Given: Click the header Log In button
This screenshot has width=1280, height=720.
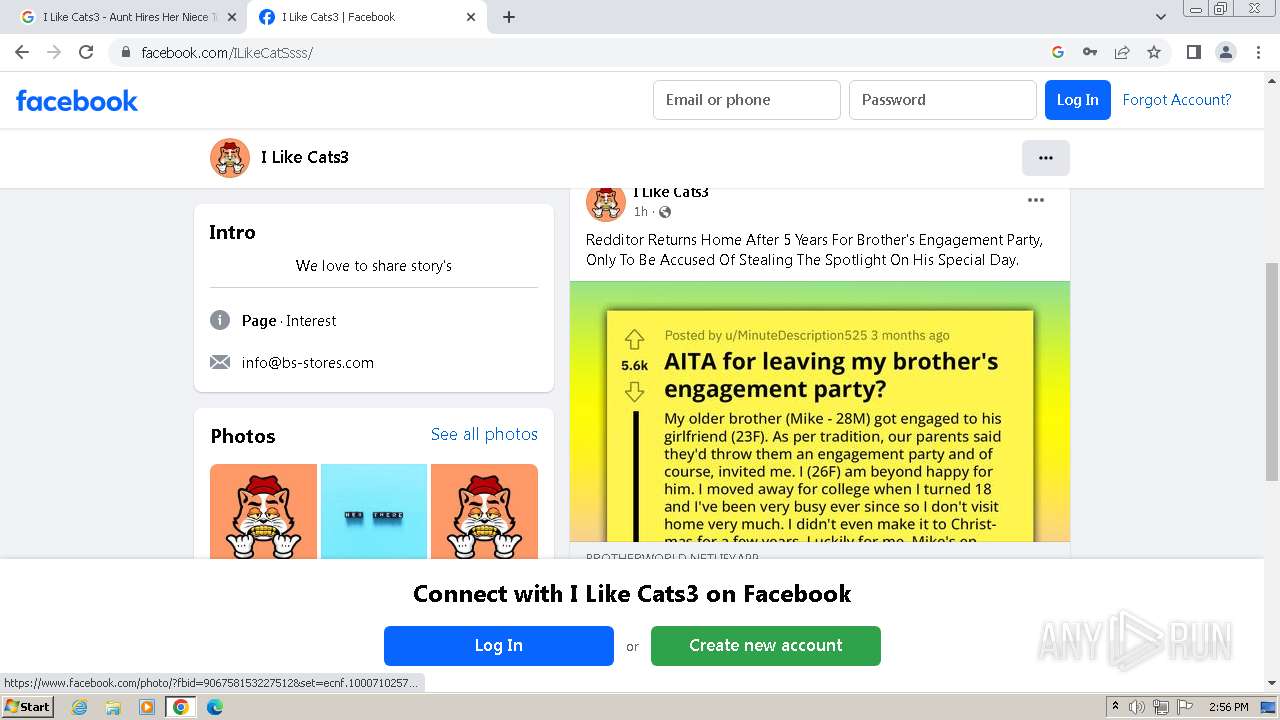Looking at the screenshot, I should coord(1077,100).
